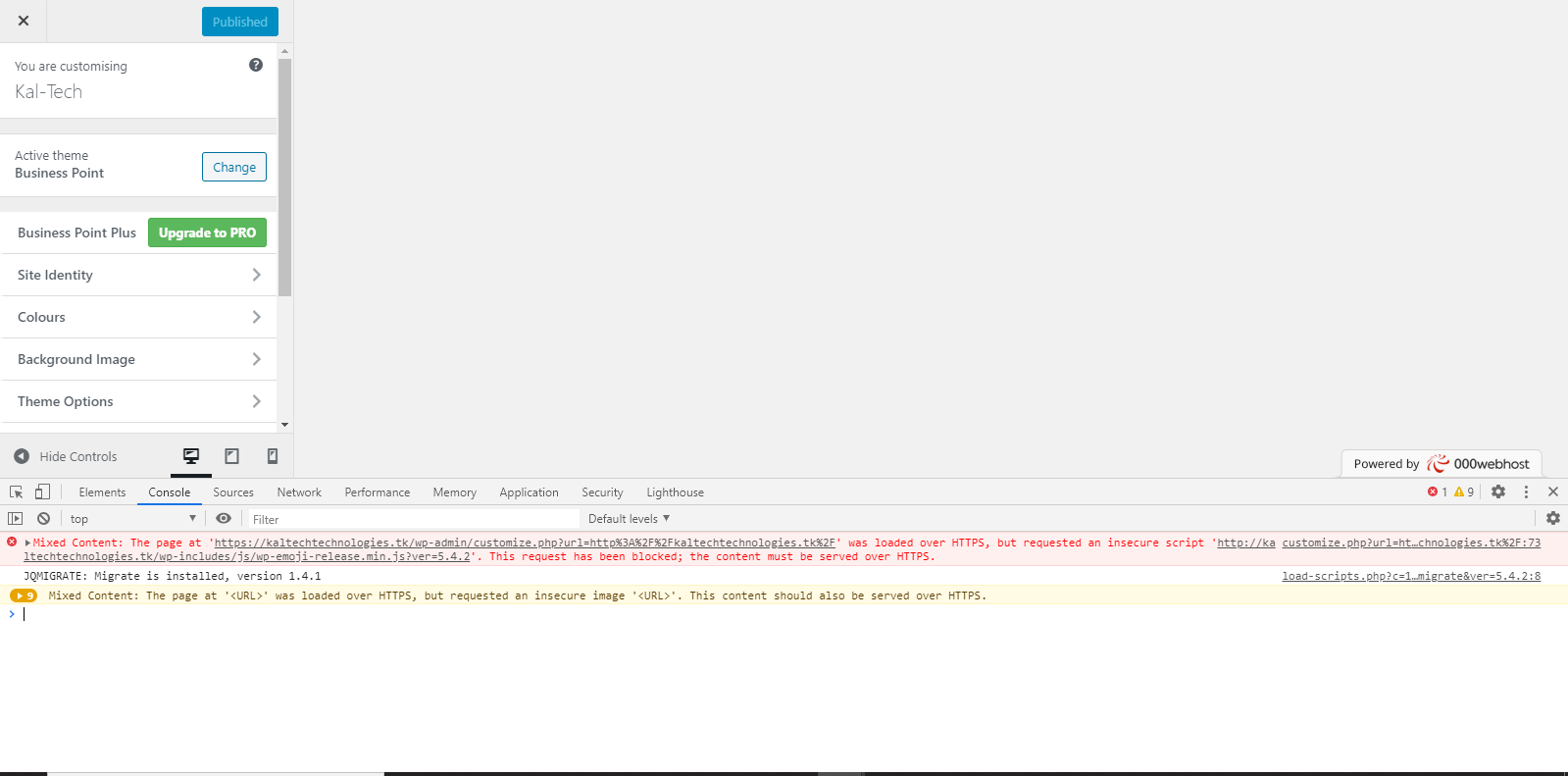Switch preview to tablet device icon

point(232,456)
